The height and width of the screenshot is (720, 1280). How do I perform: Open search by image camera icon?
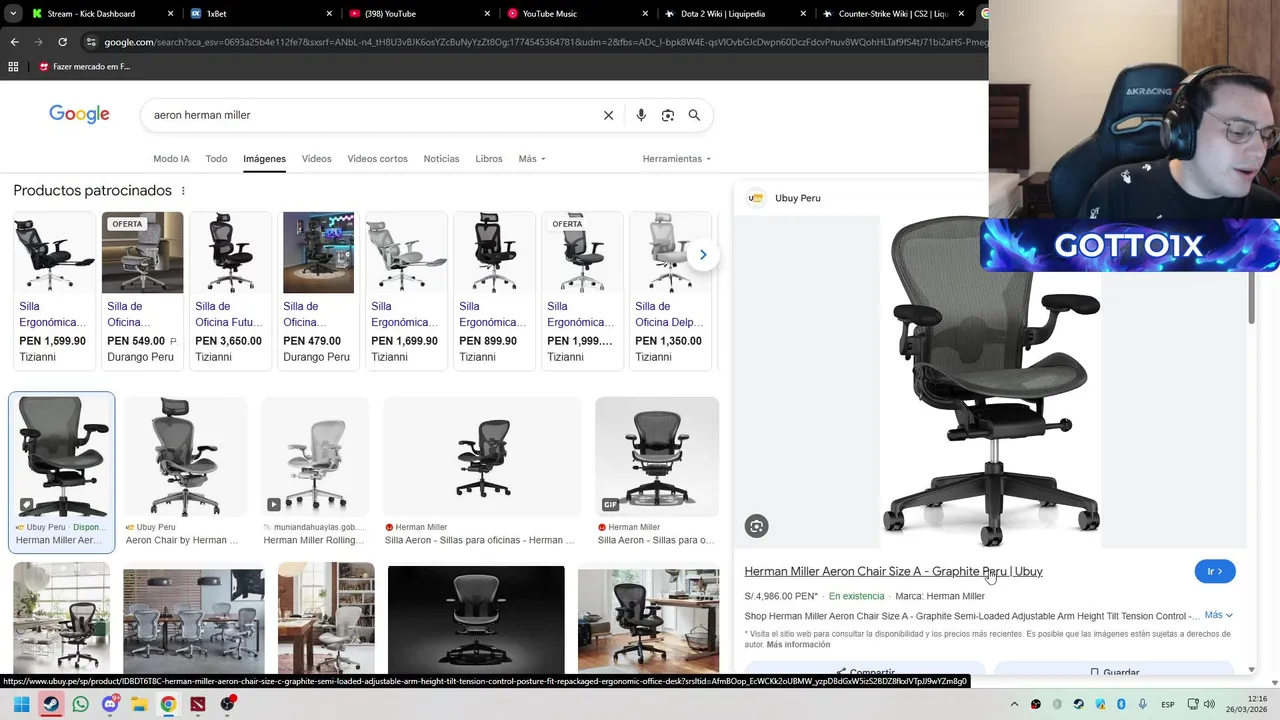[x=668, y=115]
